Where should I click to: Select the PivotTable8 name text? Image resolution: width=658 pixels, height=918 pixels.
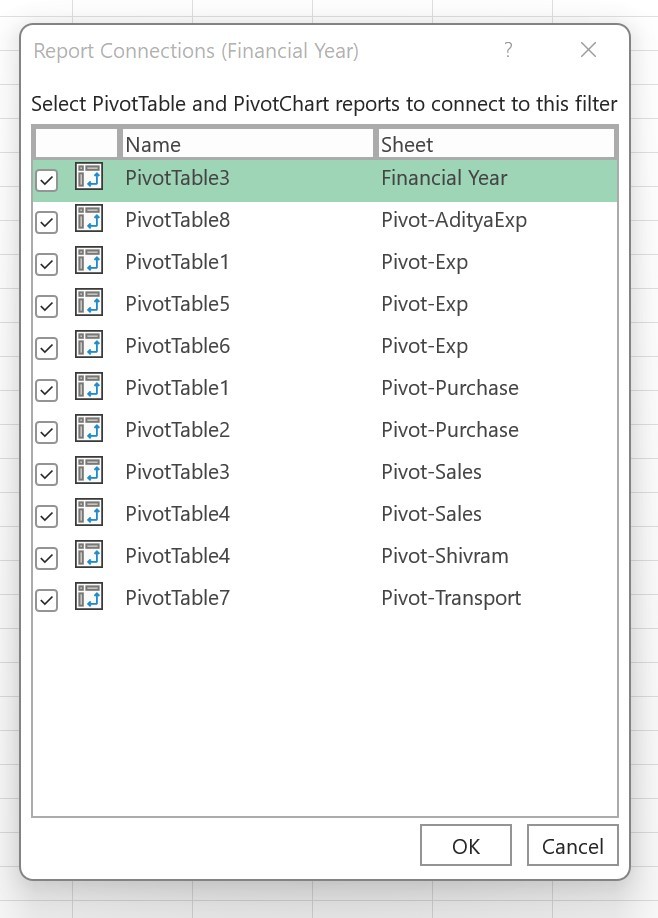(177, 220)
